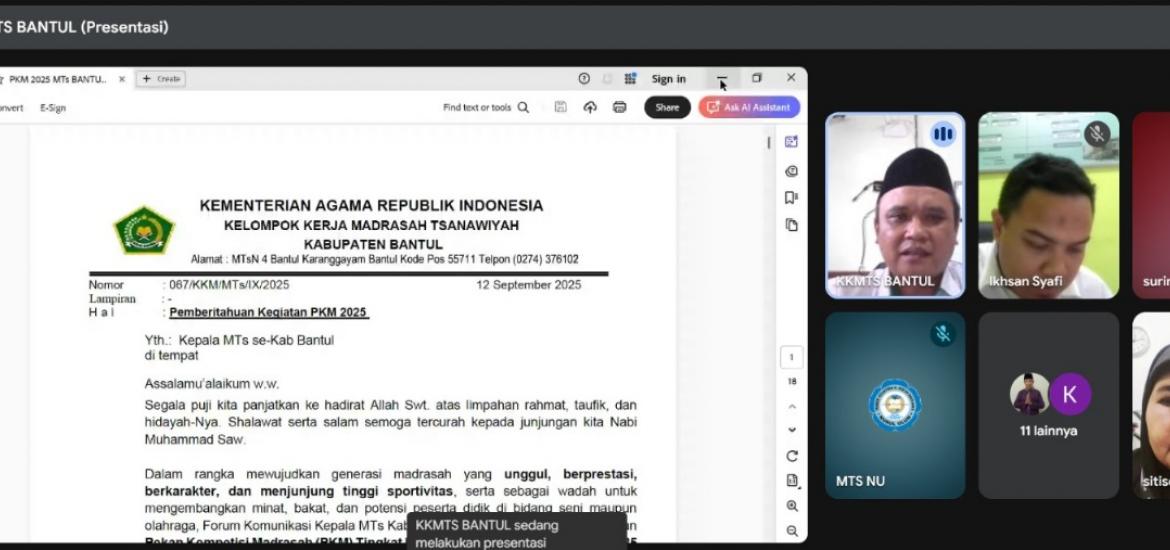
Task: Click the Pemberitahuan Kegiatan PKM 2025 subject text
Action: pos(269,313)
